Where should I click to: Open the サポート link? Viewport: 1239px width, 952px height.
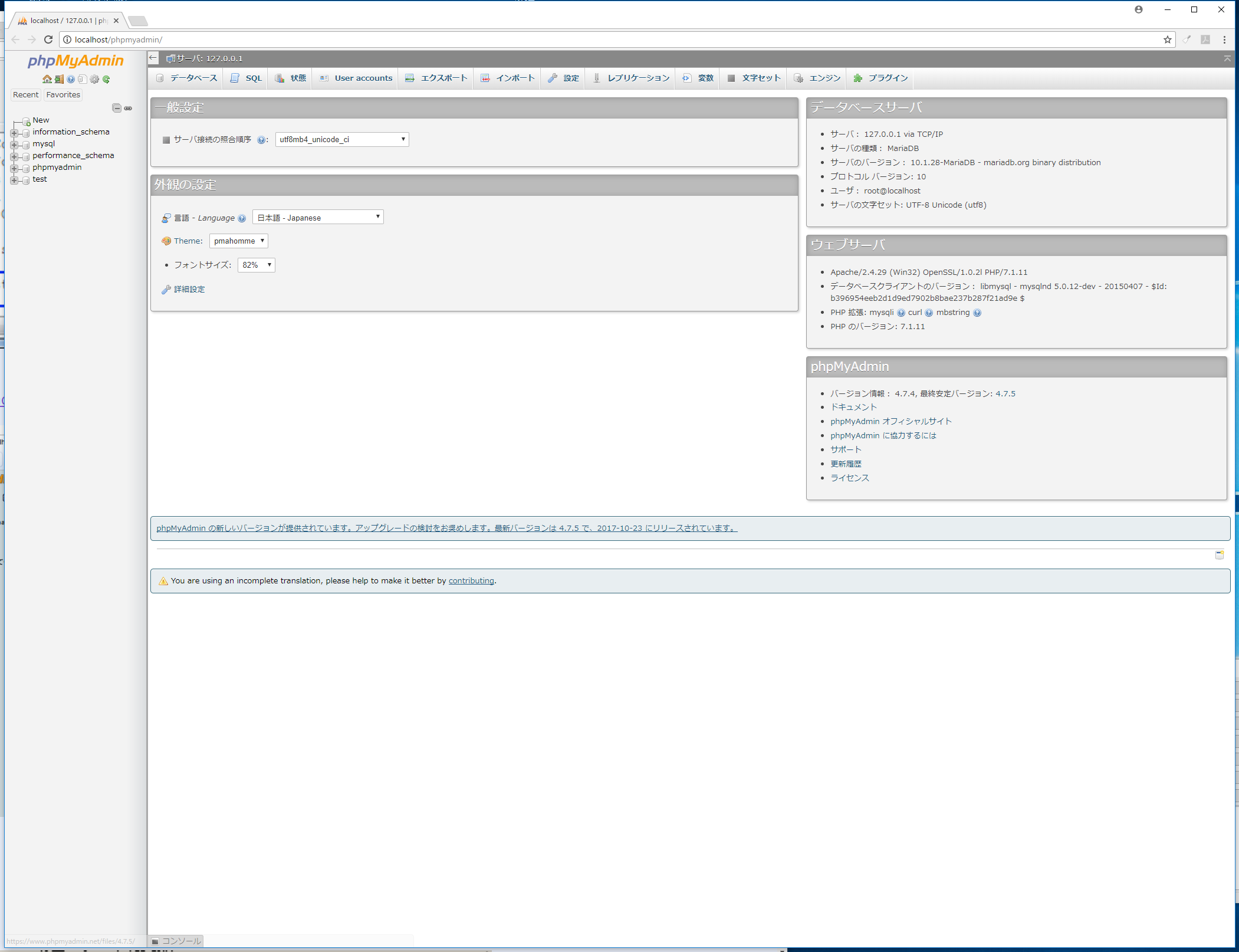[846, 450]
